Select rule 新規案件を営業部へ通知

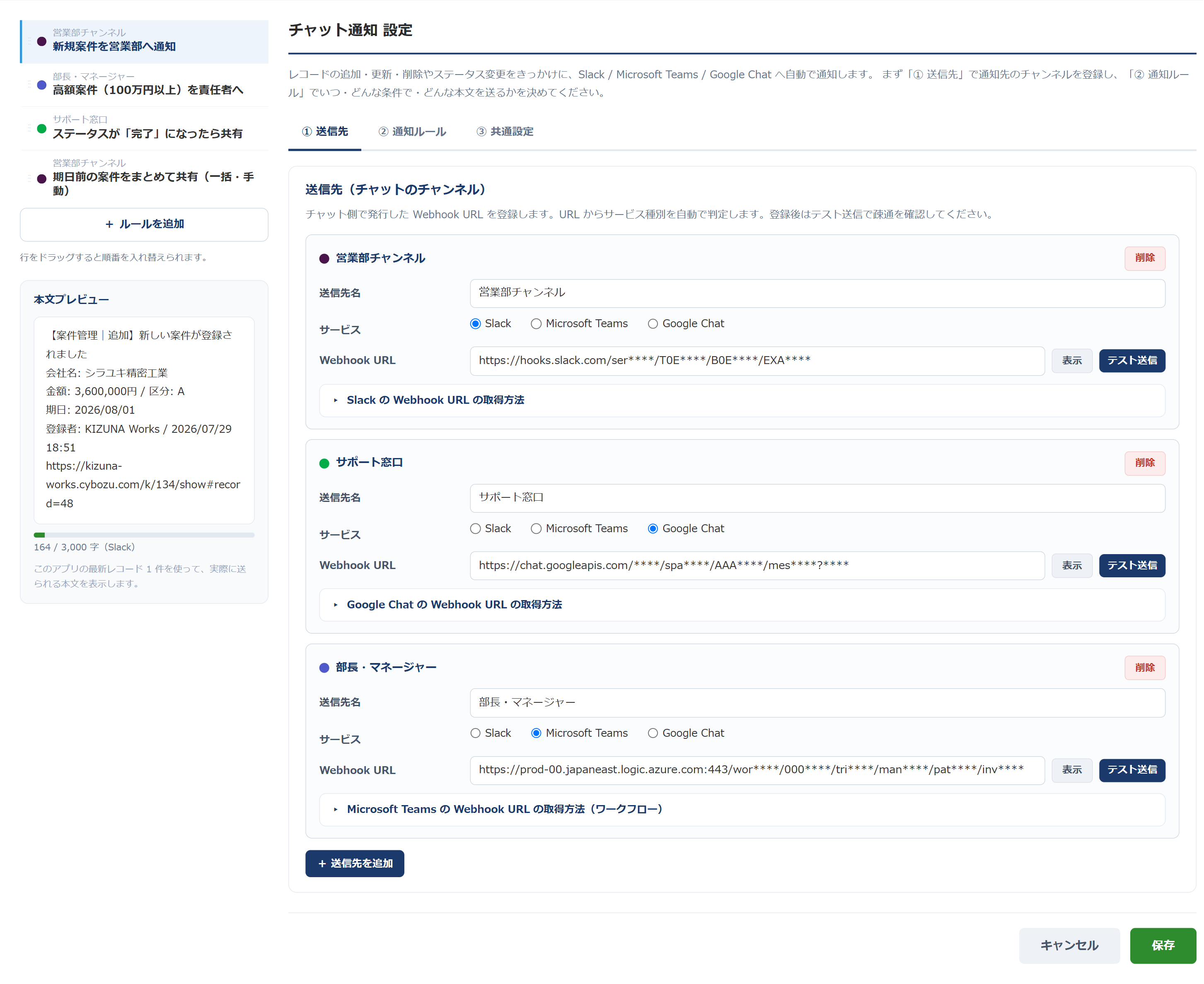click(x=145, y=41)
